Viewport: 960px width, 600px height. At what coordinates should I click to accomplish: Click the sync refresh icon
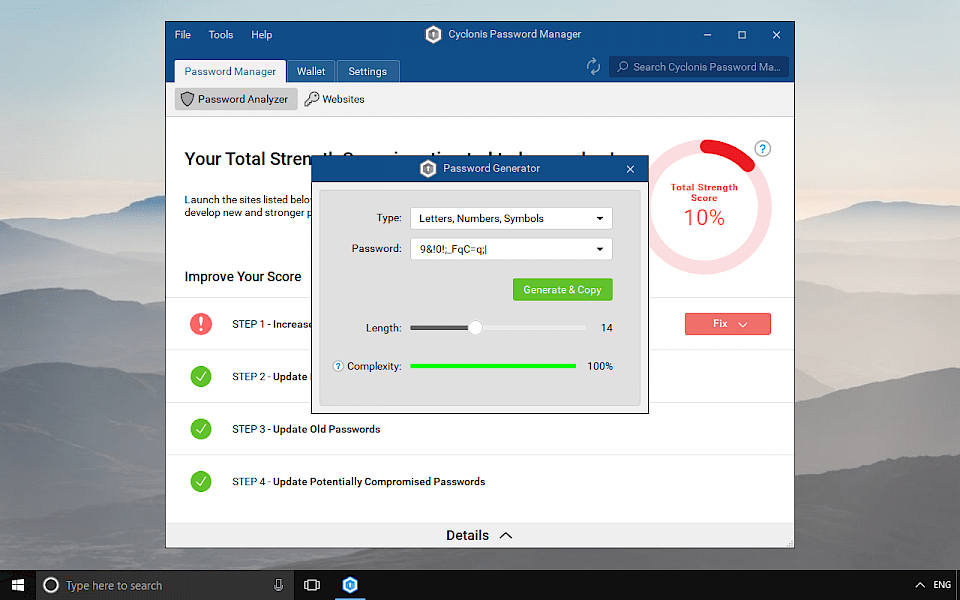(593, 66)
